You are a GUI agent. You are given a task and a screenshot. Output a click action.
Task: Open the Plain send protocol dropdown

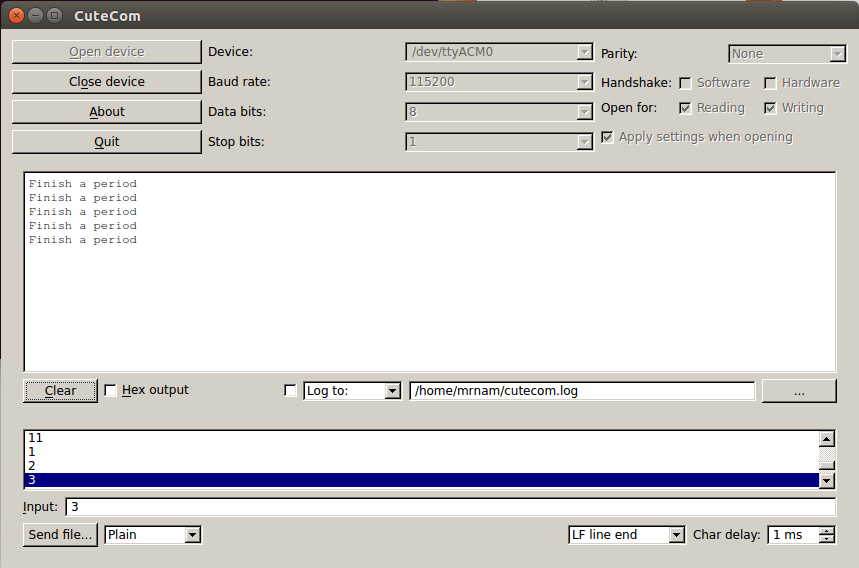(153, 535)
